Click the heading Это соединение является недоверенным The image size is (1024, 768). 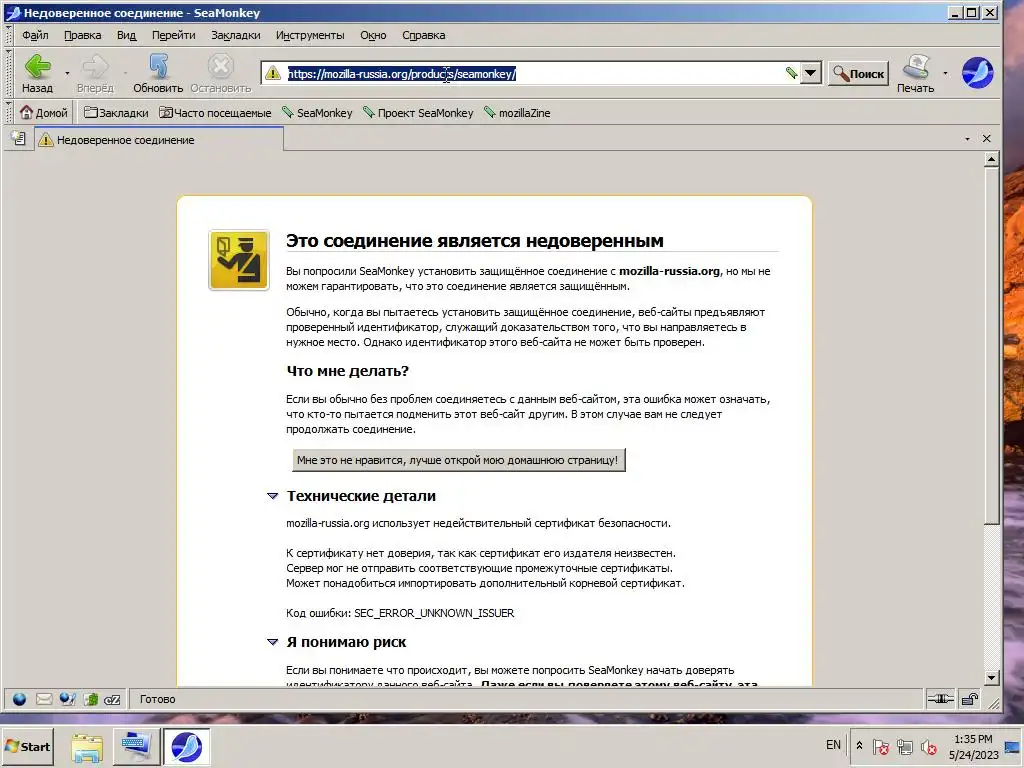[x=474, y=241]
